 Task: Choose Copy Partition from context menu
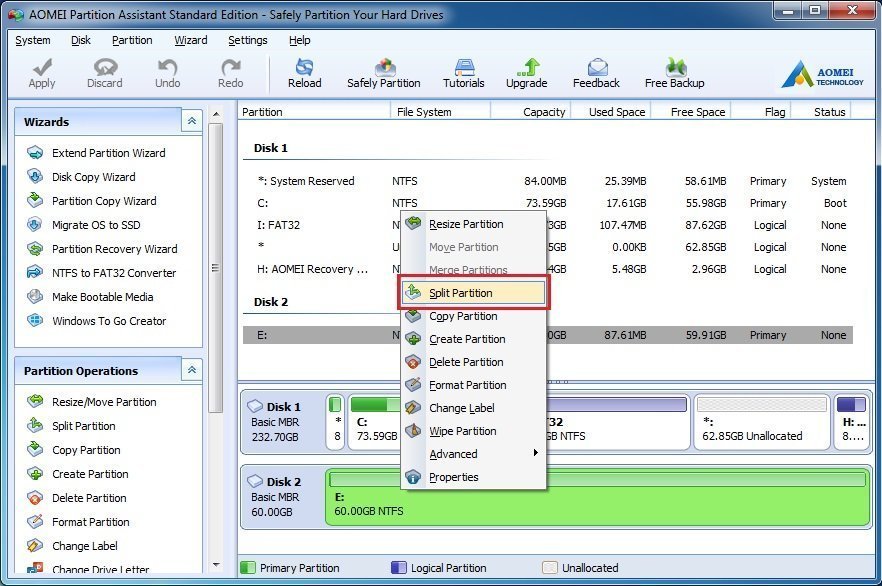(474, 316)
